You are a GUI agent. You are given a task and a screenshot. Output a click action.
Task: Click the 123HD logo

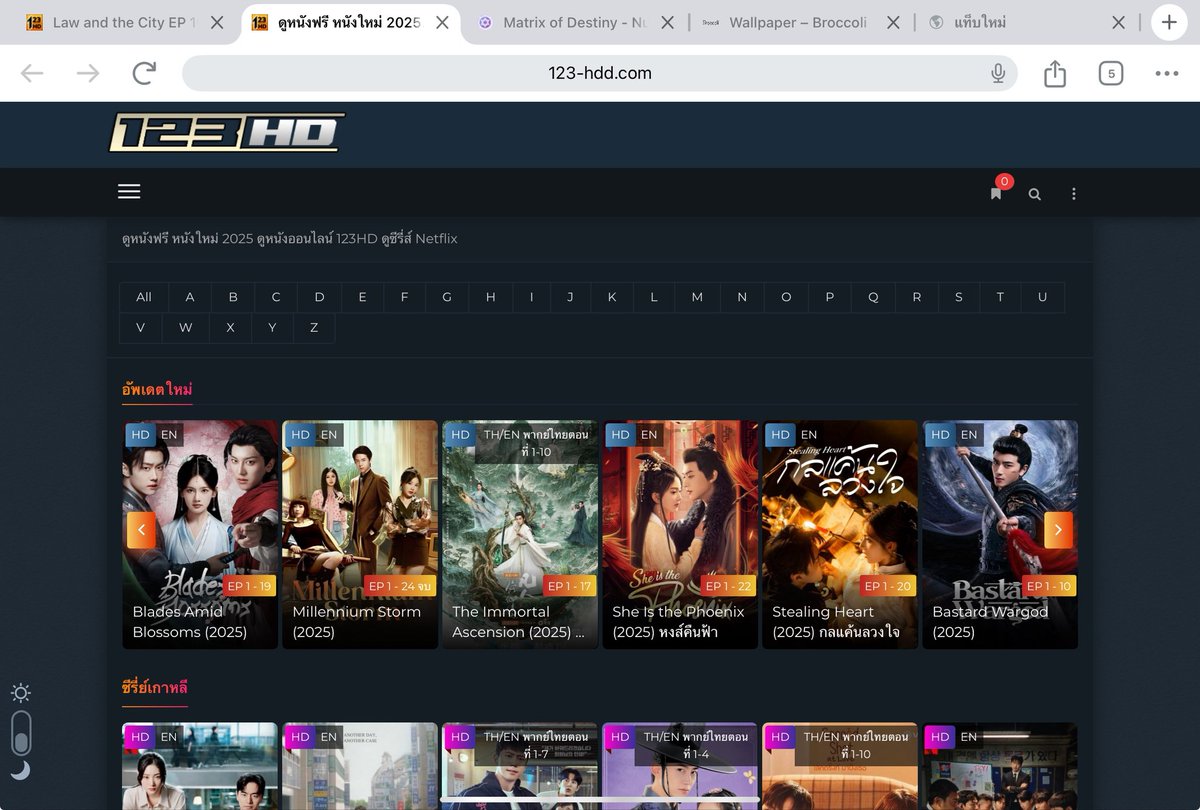(227, 132)
